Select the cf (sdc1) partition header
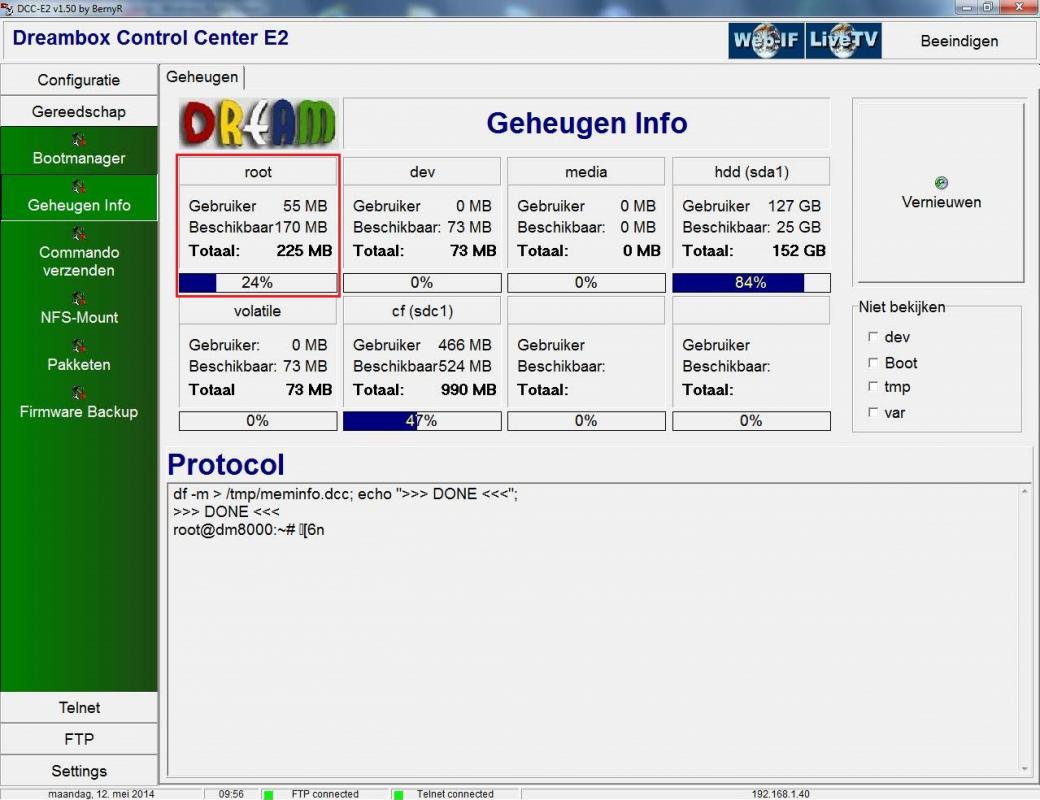The height and width of the screenshot is (800, 1040). [x=422, y=311]
